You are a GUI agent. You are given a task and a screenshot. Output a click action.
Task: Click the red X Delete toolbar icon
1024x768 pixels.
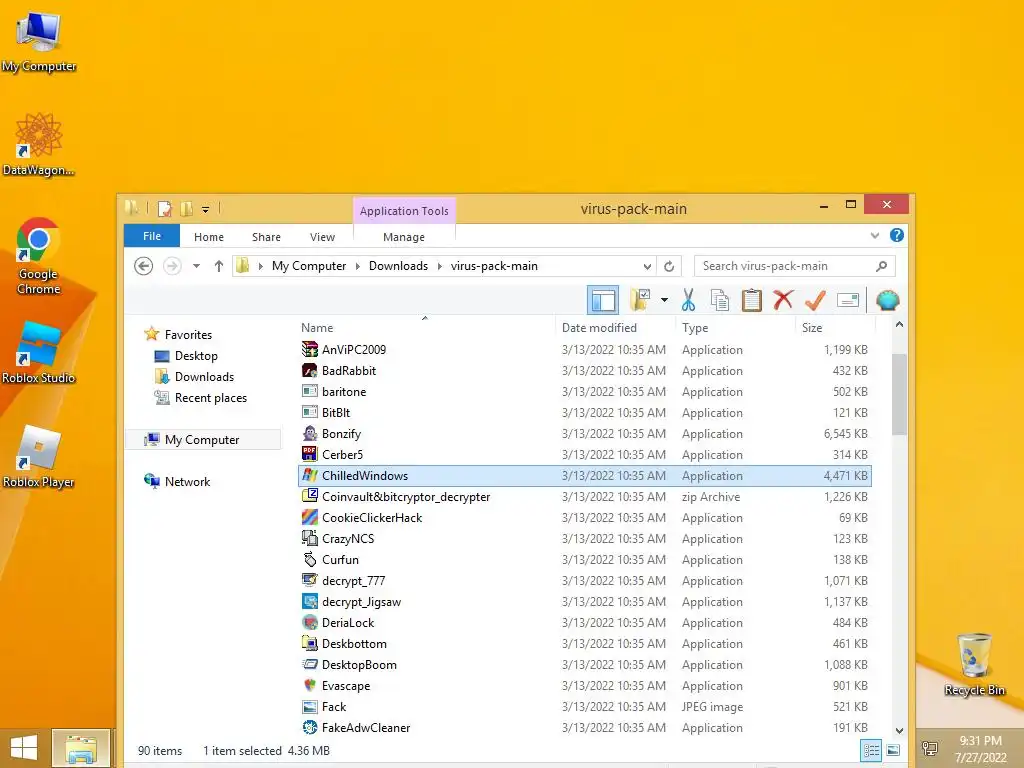coord(783,300)
